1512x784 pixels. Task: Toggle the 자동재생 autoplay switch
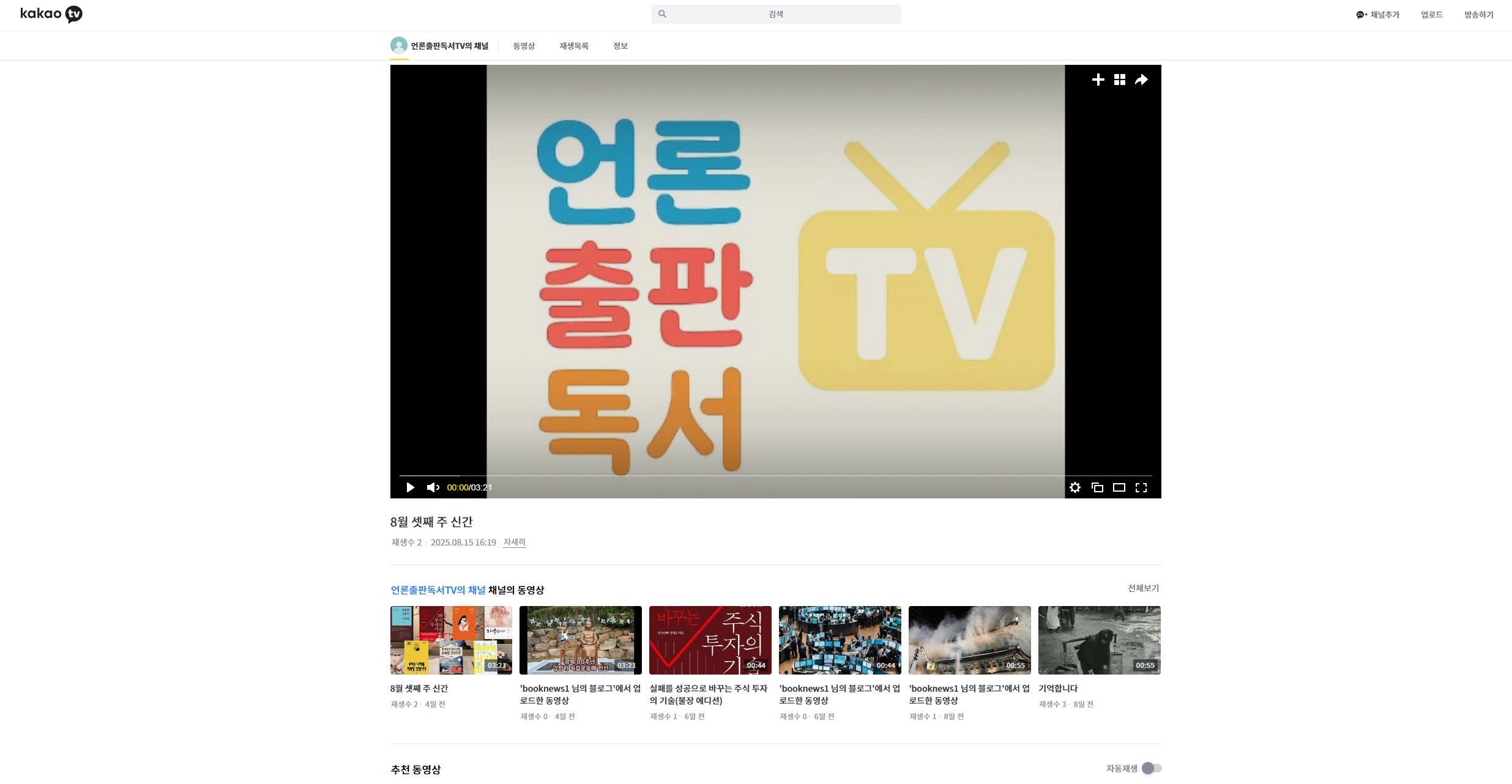point(1153,768)
